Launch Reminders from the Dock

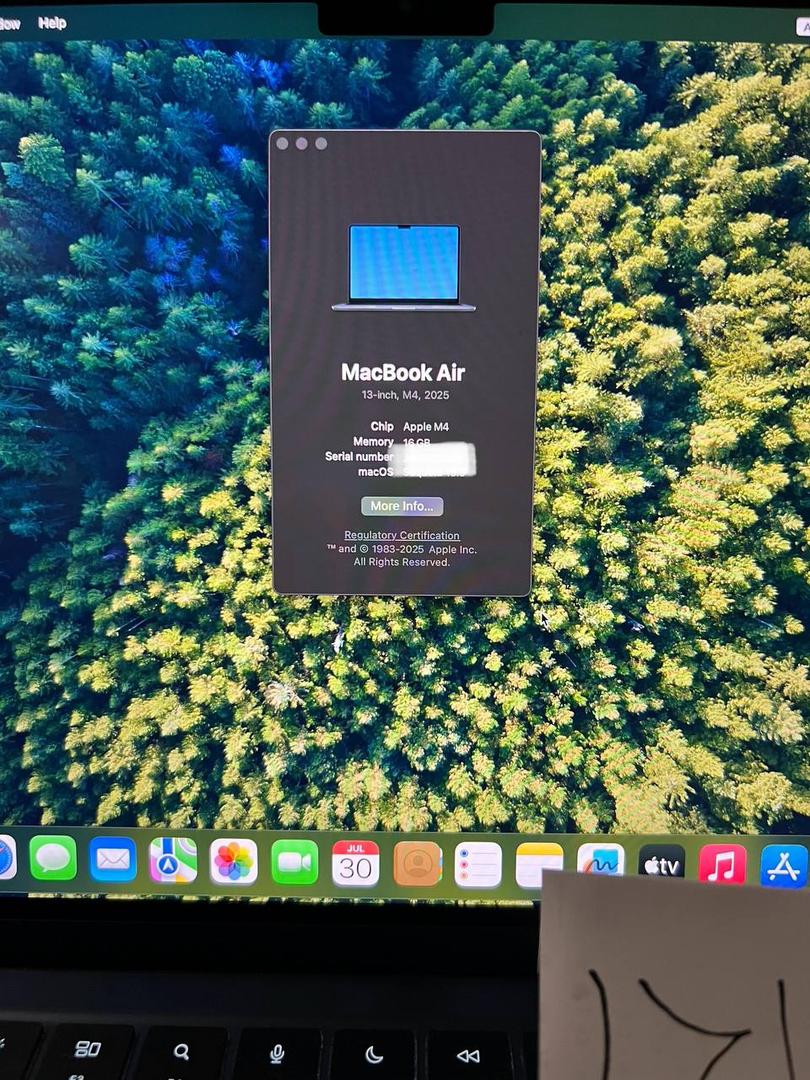(x=478, y=864)
